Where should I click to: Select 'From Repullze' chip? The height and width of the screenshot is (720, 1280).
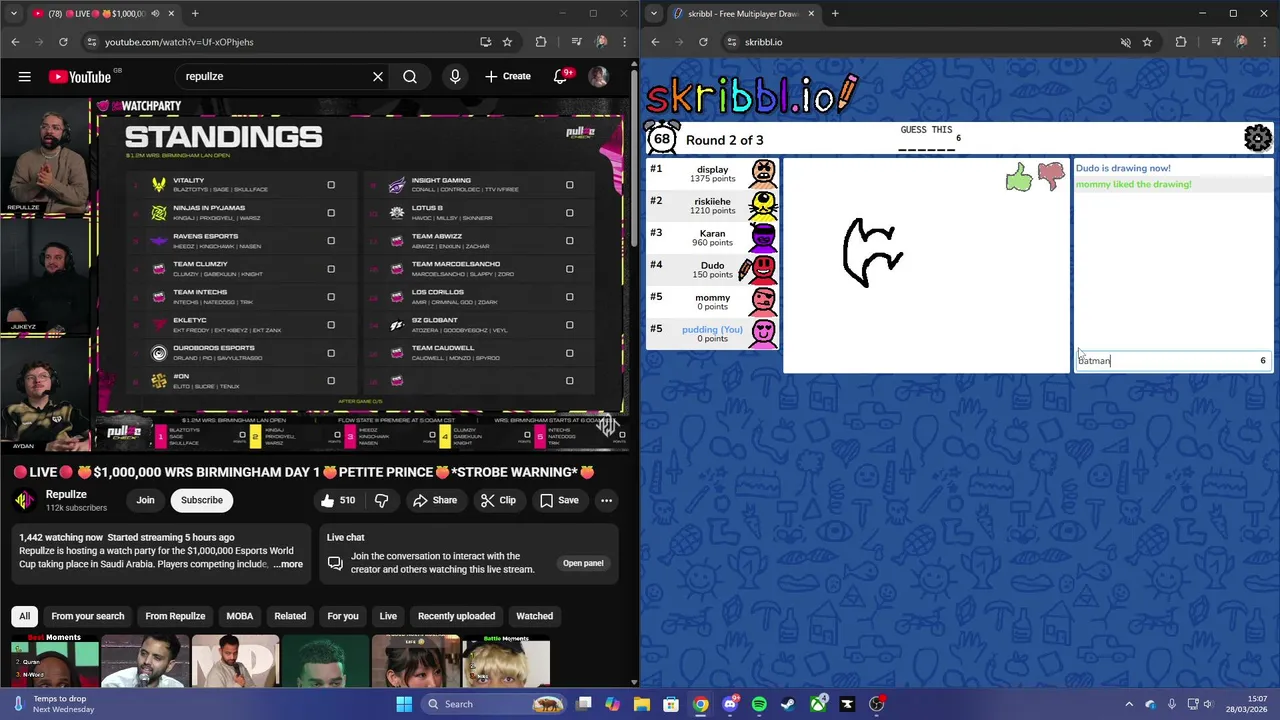175,616
